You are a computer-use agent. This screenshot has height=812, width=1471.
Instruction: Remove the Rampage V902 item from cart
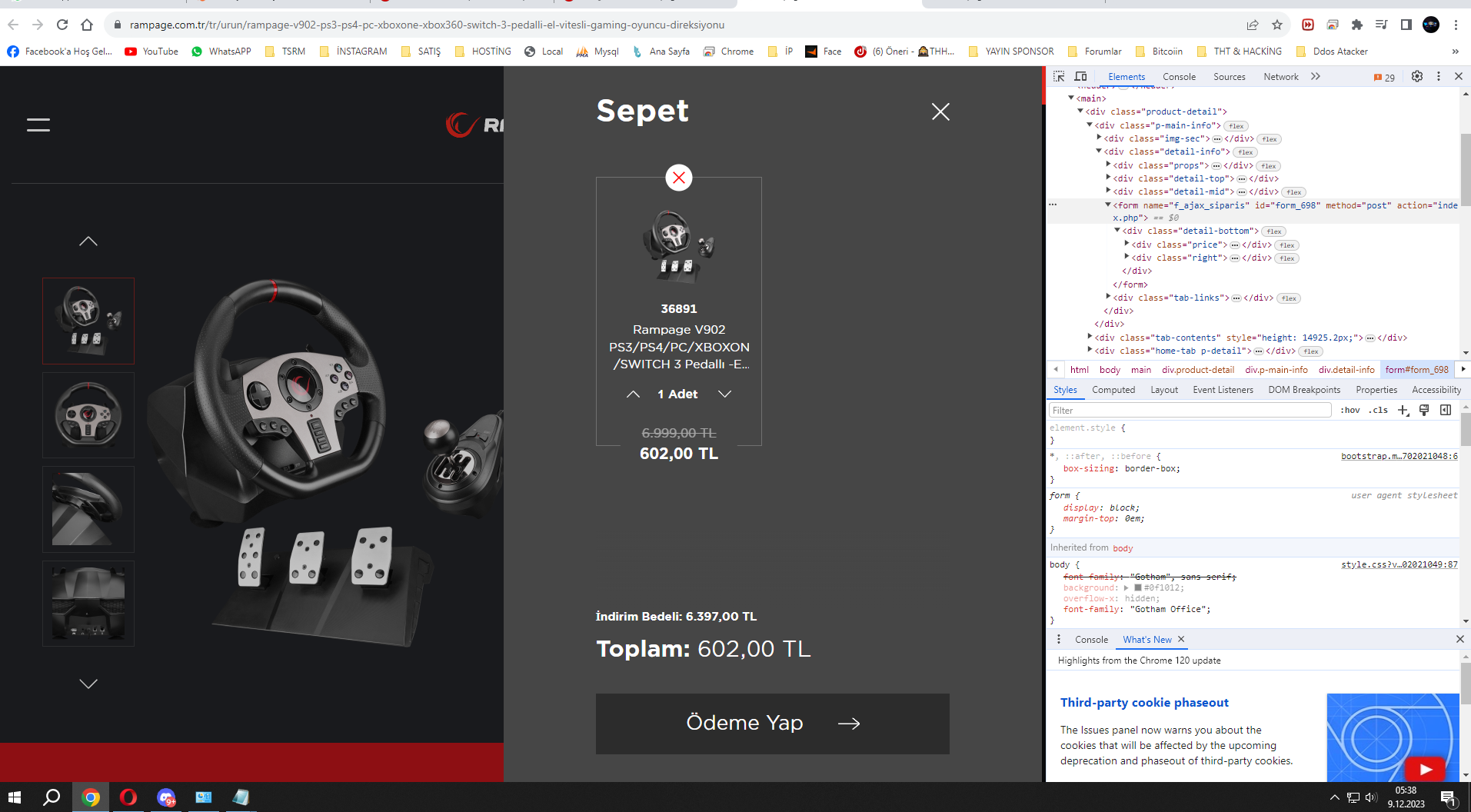tap(679, 178)
